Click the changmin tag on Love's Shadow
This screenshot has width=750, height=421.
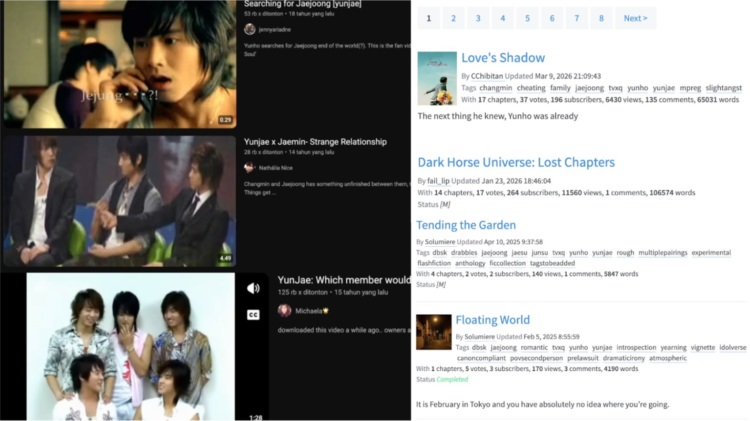496,88
